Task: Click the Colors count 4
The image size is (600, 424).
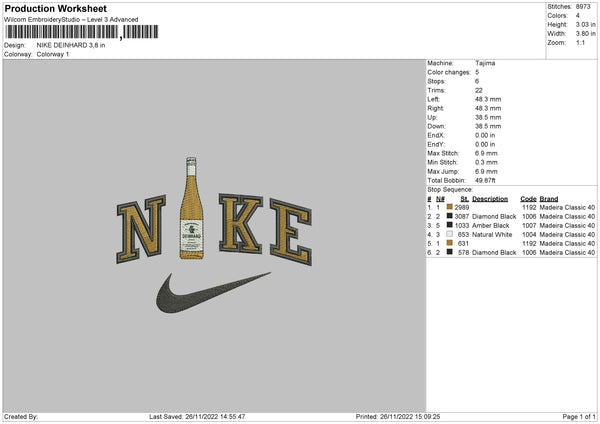Action: [x=577, y=16]
